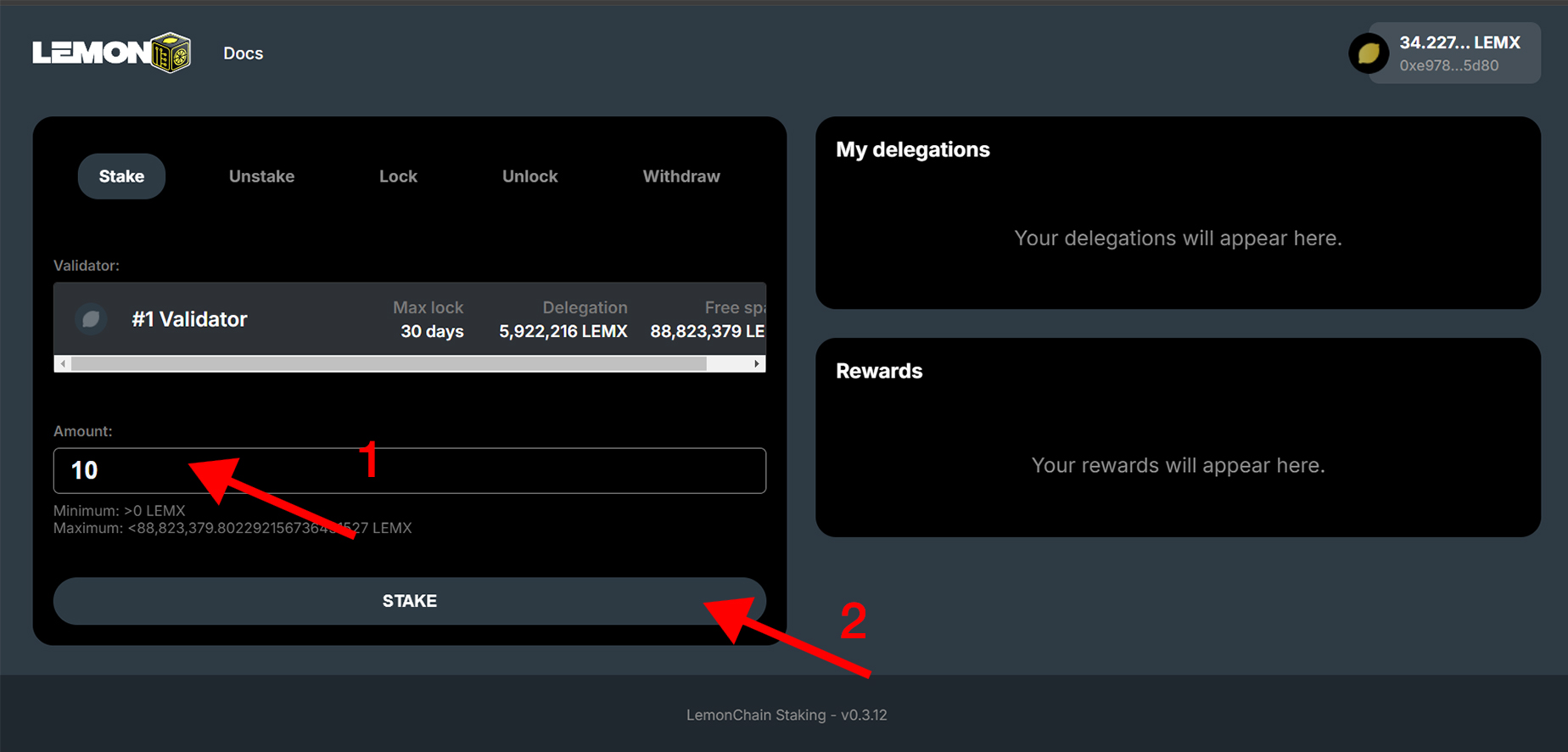Click the validator list right scroll arrow

click(757, 363)
